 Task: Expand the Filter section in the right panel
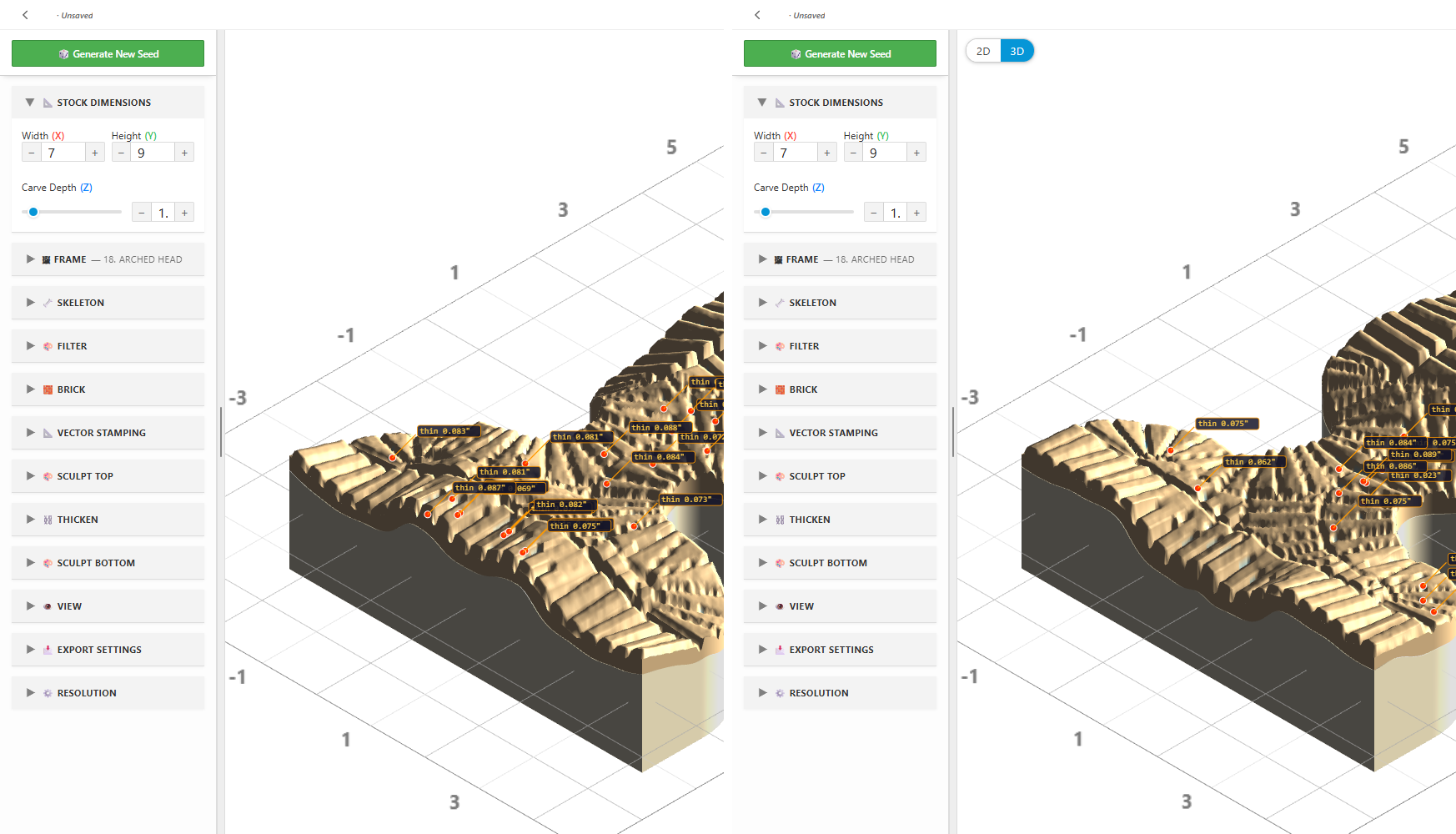point(762,346)
